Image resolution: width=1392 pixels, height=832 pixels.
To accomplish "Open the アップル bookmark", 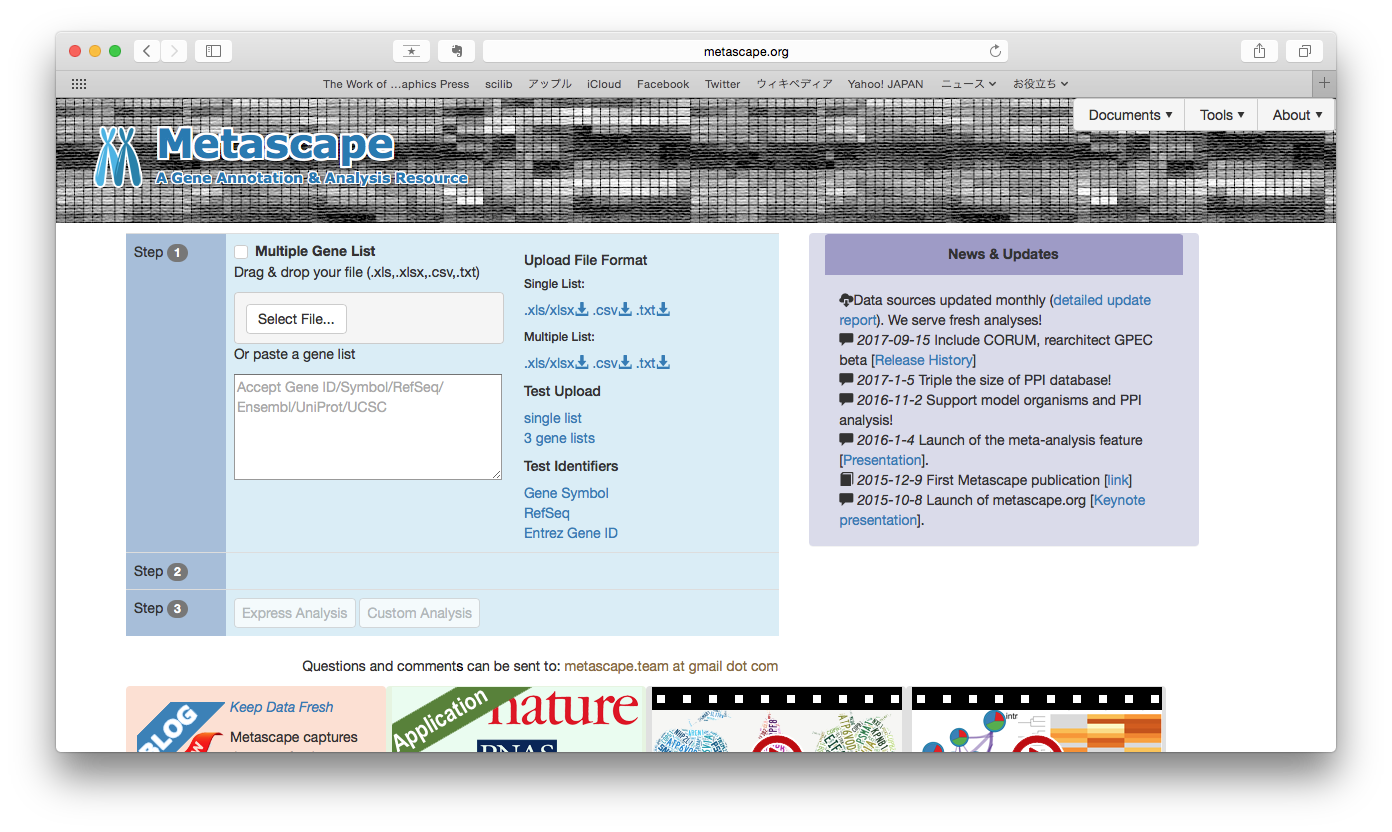I will click(x=550, y=84).
